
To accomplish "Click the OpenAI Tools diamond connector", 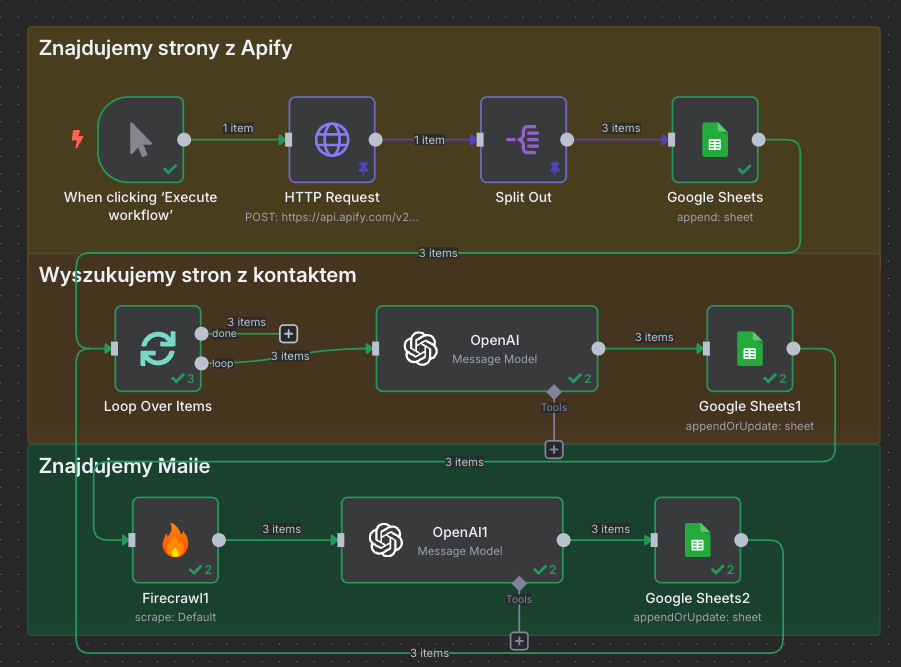I will click(553, 391).
